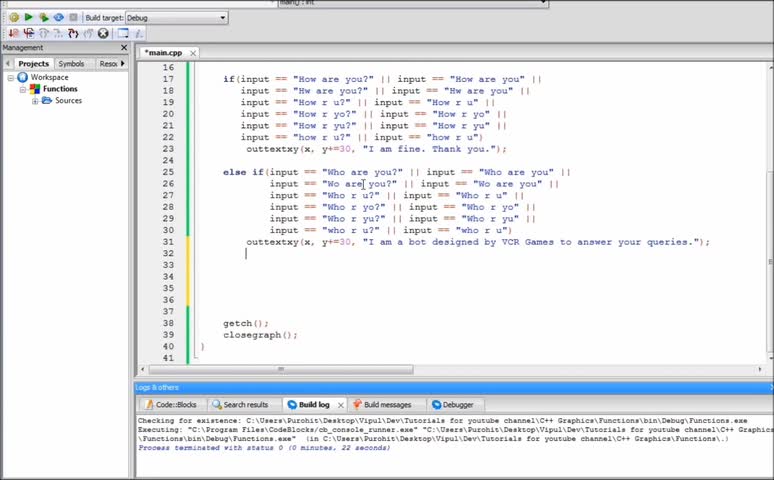Click the Run to cursor debugger icon
This screenshot has height=480, width=774.
(x=29, y=33)
